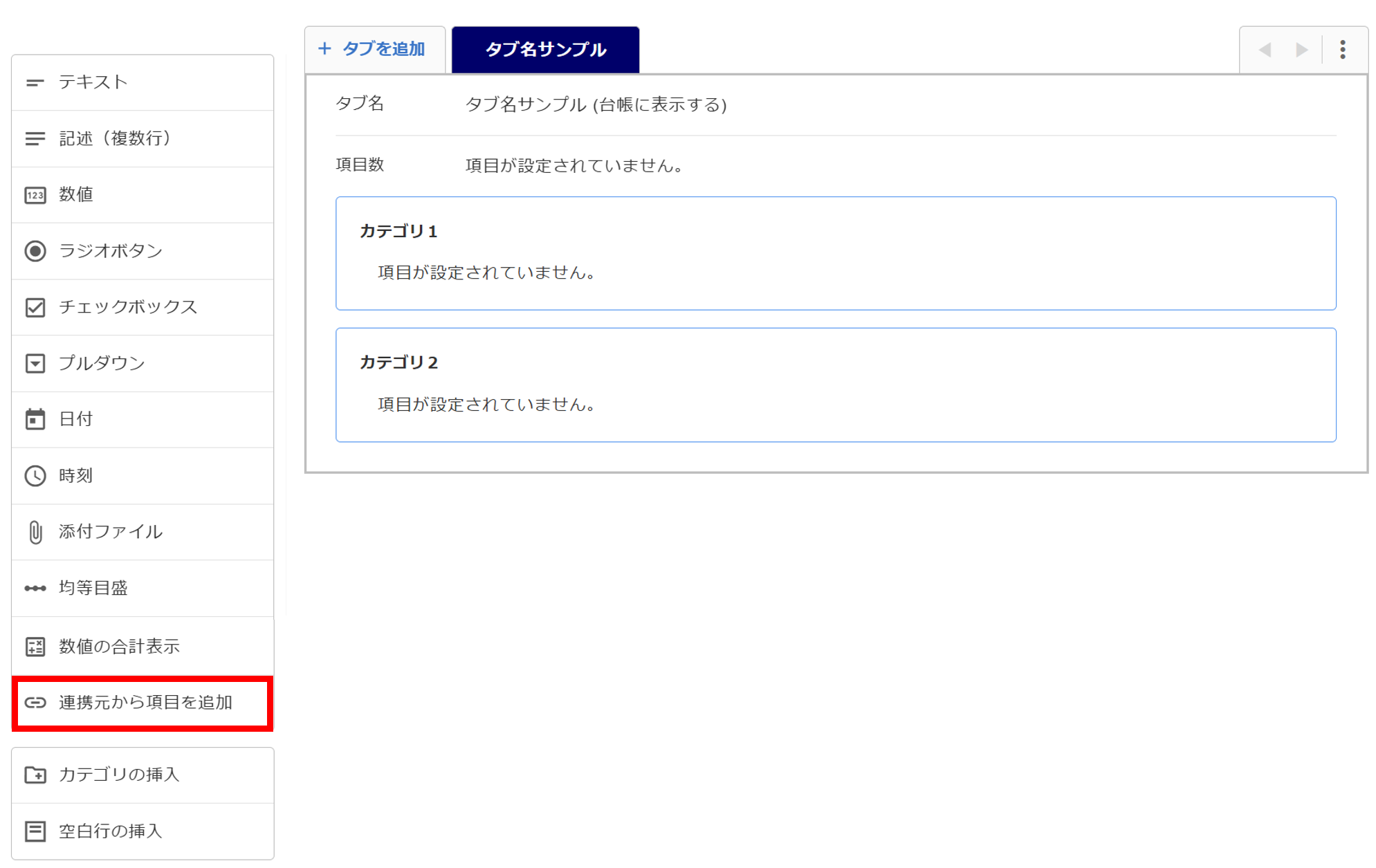This screenshot has height=868, width=1376.
Task: Insert a category with カテゴリの挿入
Action: pyautogui.click(x=143, y=775)
